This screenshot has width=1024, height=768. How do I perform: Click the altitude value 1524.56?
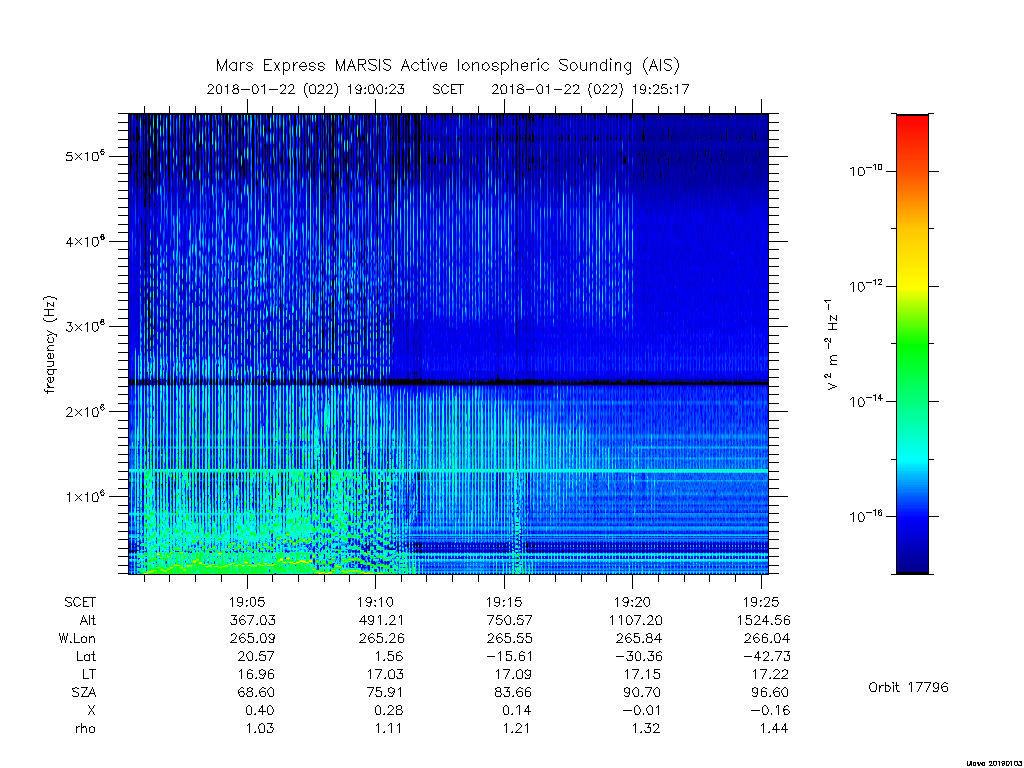coord(763,620)
